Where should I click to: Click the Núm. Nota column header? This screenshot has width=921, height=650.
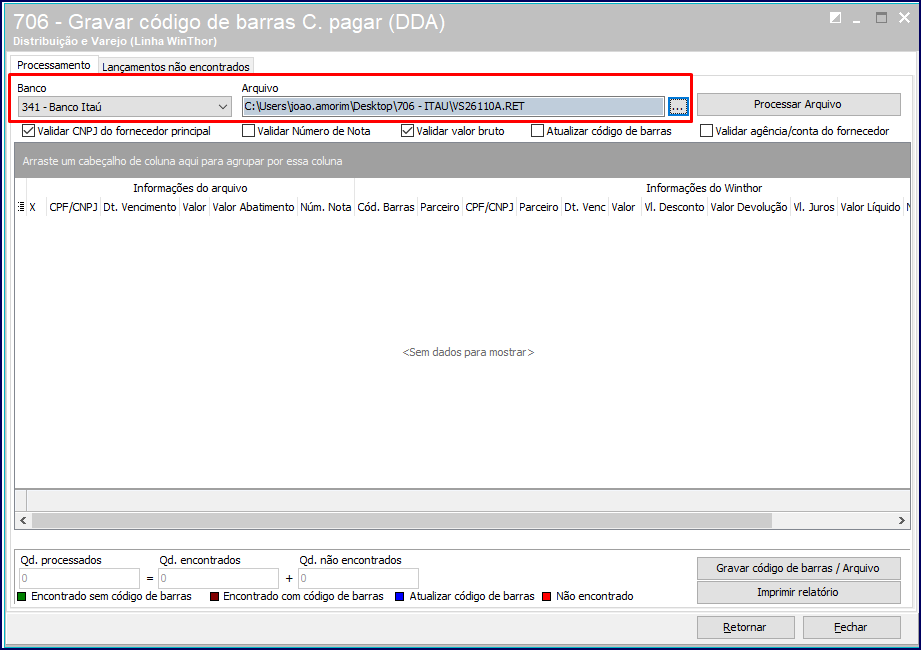[x=325, y=207]
